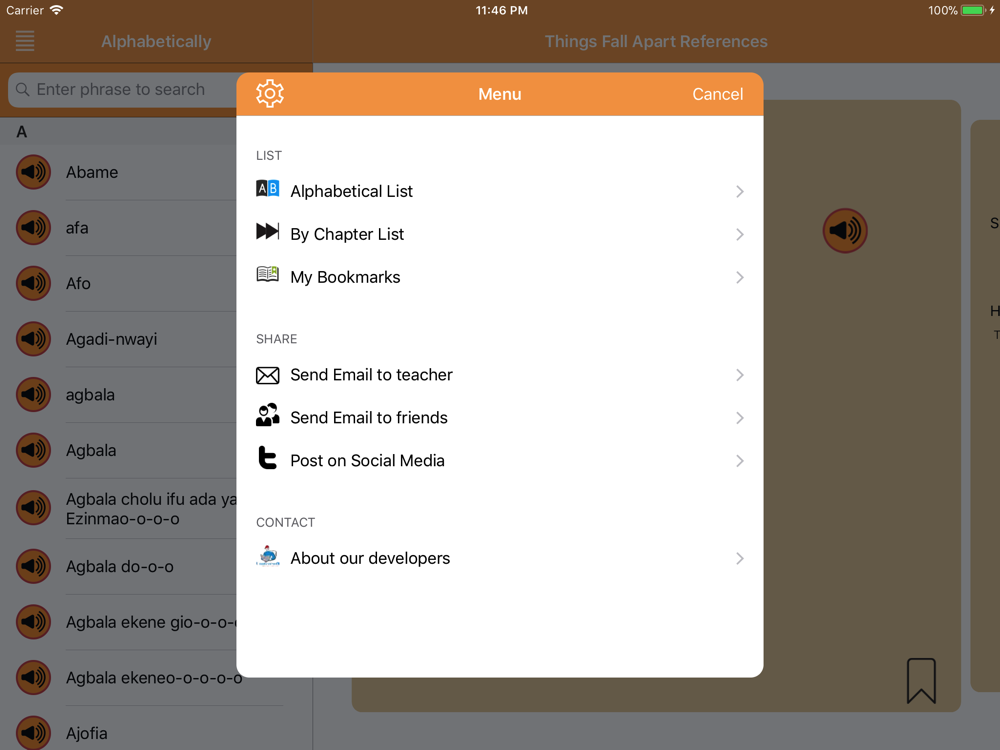Select the word Afo in the list
Screen dimensions: 1000x750
[x=78, y=283]
